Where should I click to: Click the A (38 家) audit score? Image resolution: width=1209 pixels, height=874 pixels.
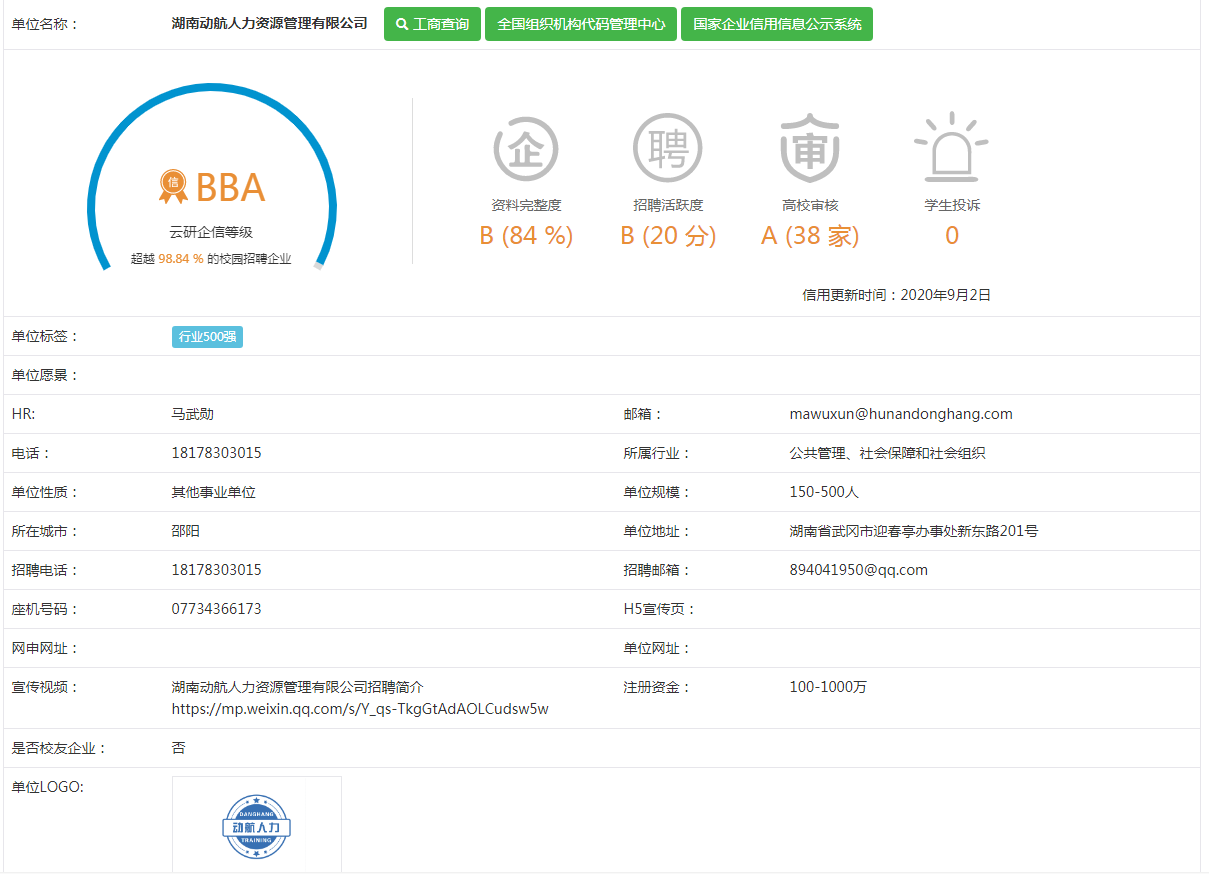(x=809, y=236)
